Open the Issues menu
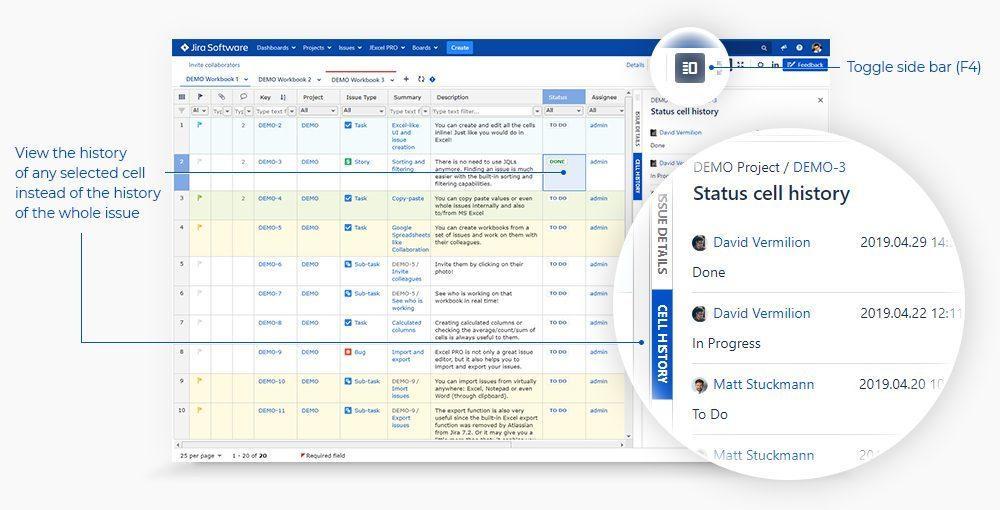Viewport: 1000px width, 510px height. click(x=350, y=48)
